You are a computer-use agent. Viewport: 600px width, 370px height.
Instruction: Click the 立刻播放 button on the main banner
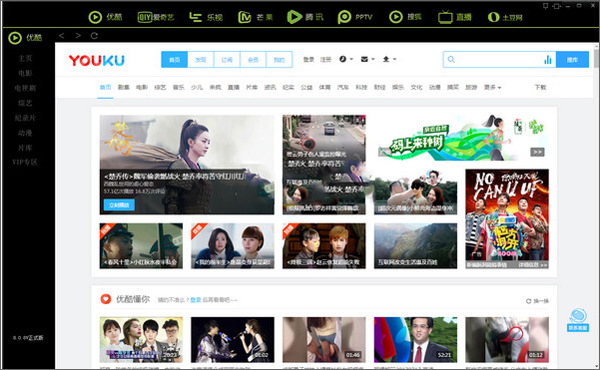point(119,205)
